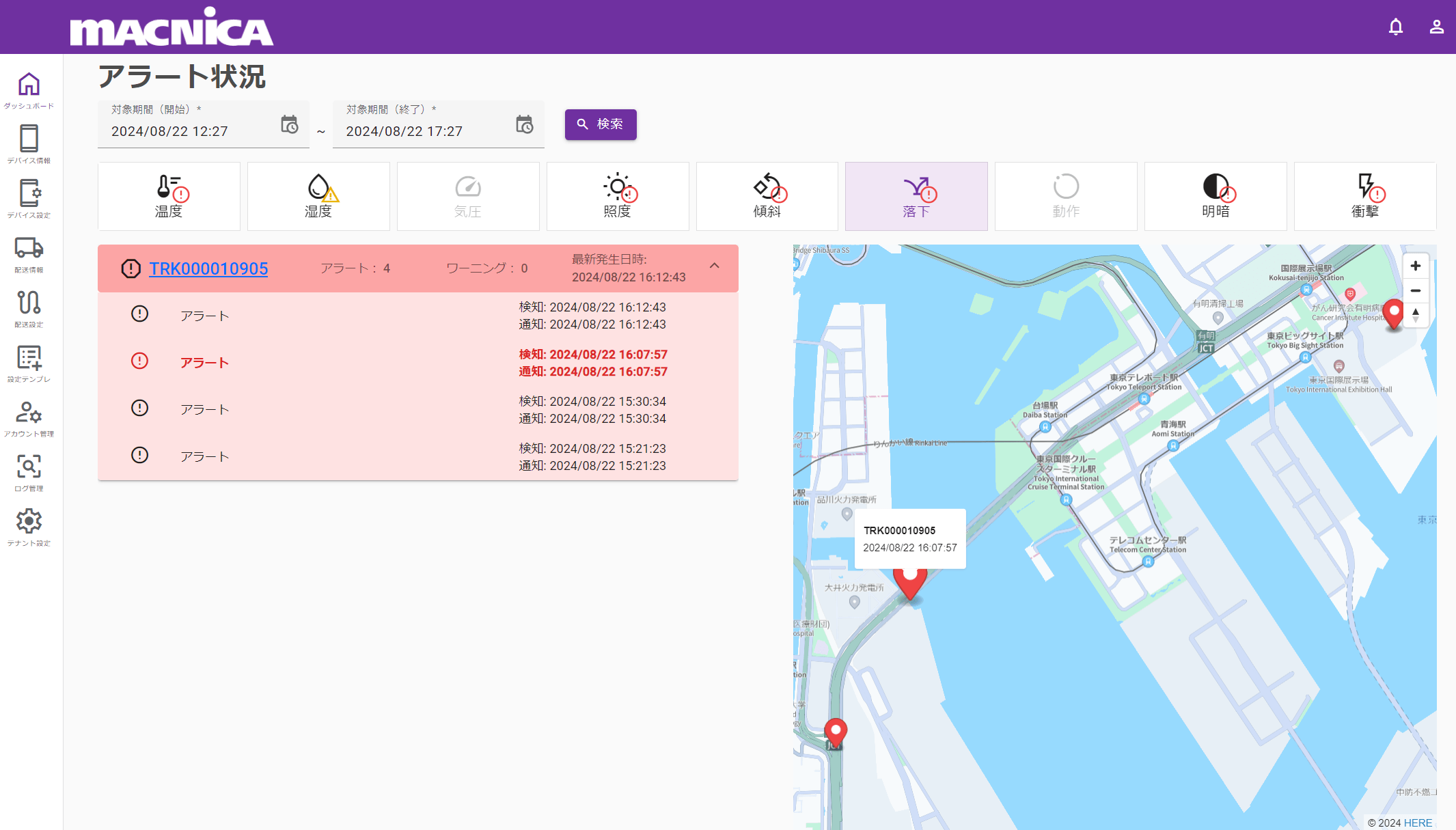
Task: Click the user account profile icon
Action: tap(1436, 27)
